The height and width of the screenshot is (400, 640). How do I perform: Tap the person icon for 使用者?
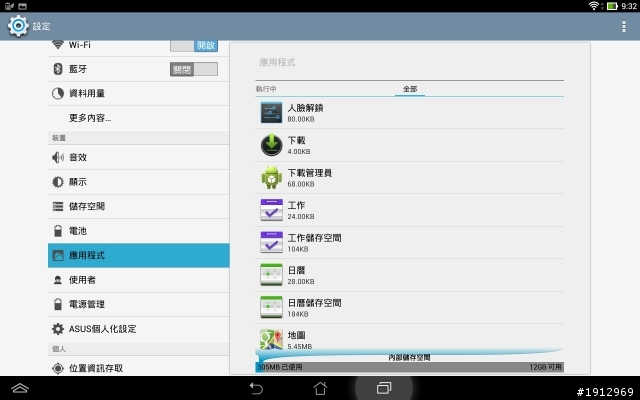[58, 280]
